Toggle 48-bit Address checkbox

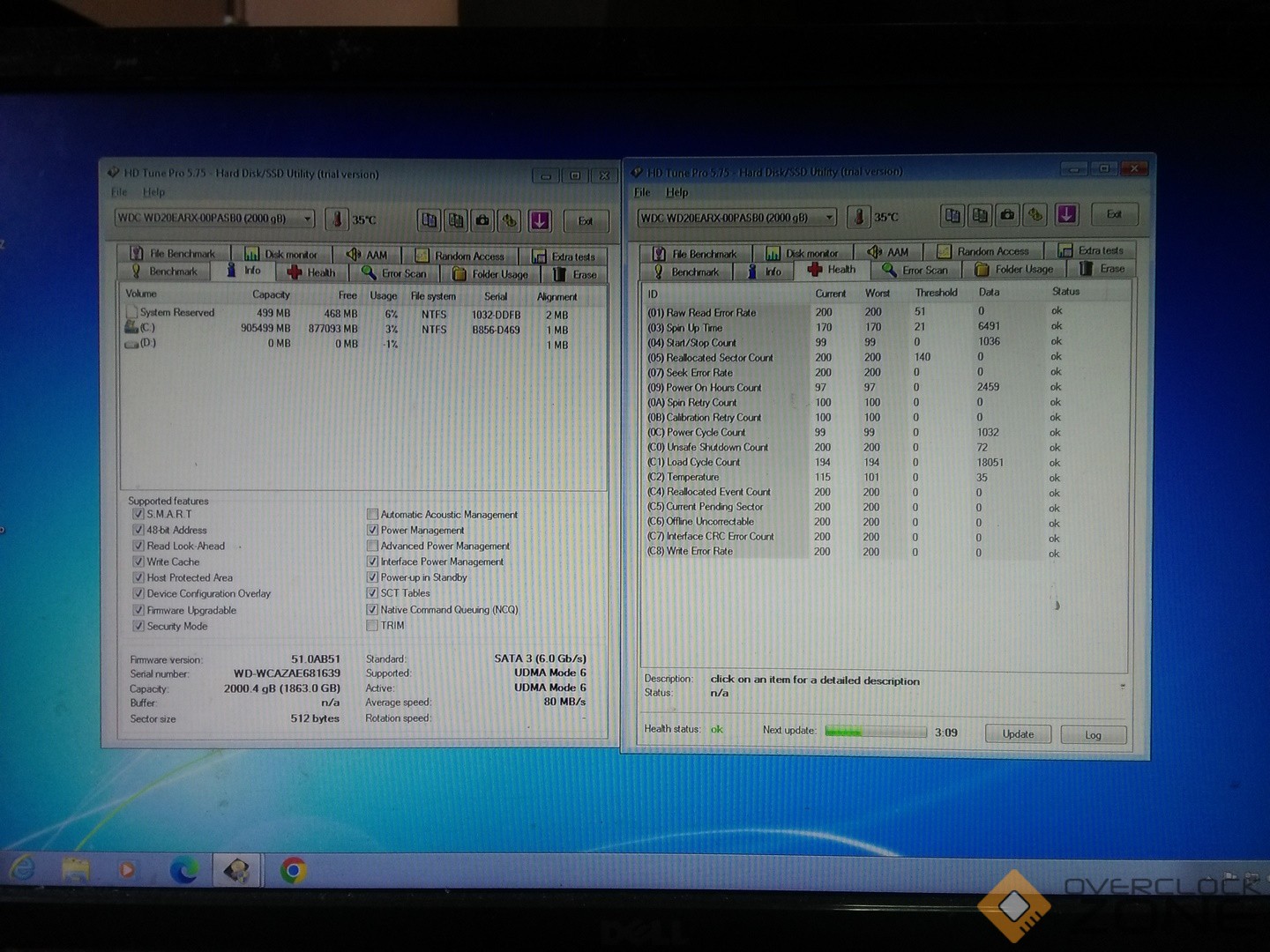tap(138, 530)
